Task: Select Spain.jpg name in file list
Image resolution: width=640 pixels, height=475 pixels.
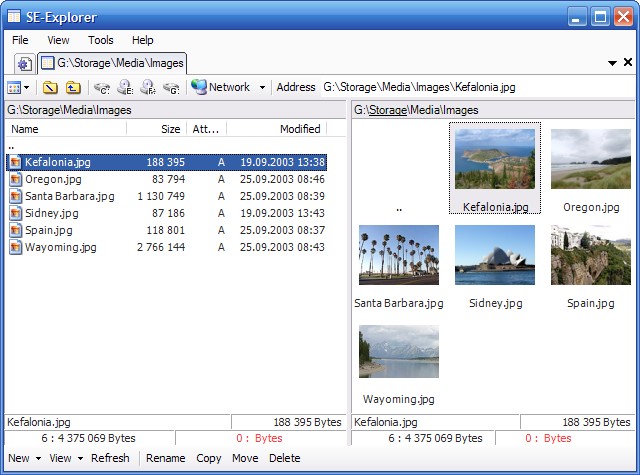Action: coord(49,230)
